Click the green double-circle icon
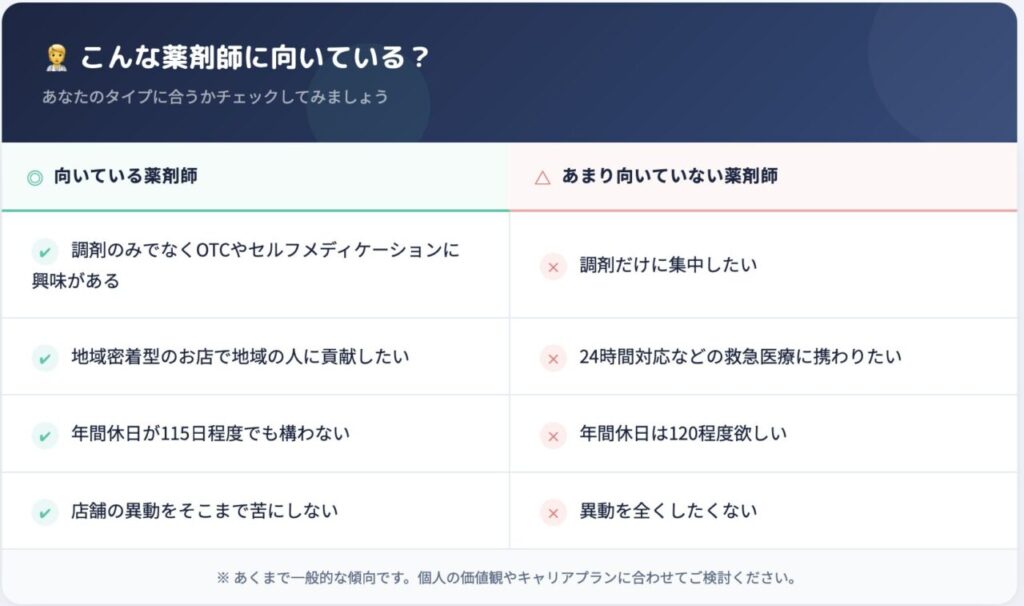The height and width of the screenshot is (606, 1024). pos(35,177)
